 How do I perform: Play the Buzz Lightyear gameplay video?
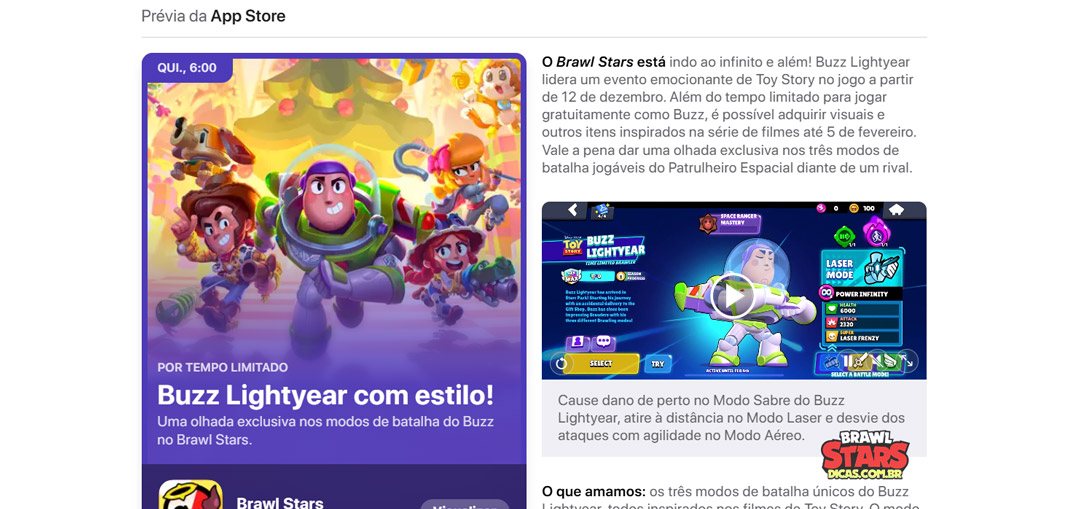pos(733,296)
